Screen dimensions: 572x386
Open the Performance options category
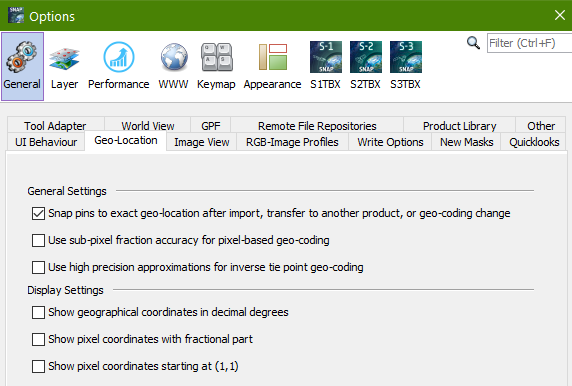click(119, 66)
